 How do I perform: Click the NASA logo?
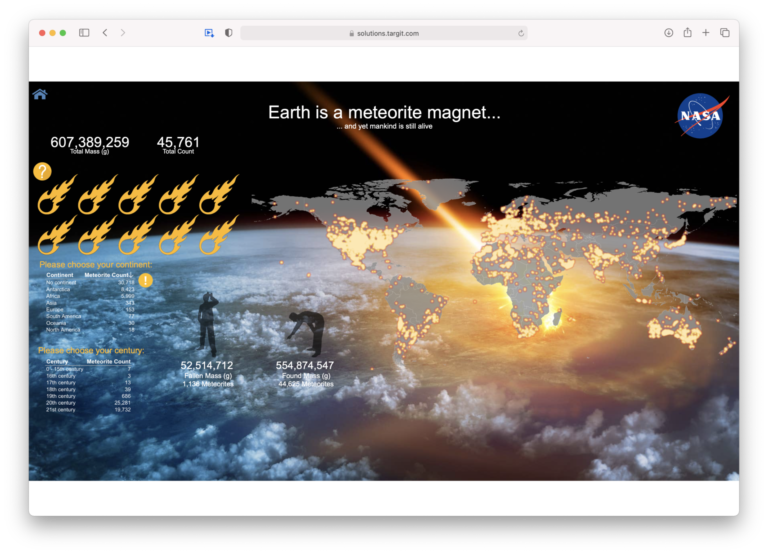click(700, 116)
